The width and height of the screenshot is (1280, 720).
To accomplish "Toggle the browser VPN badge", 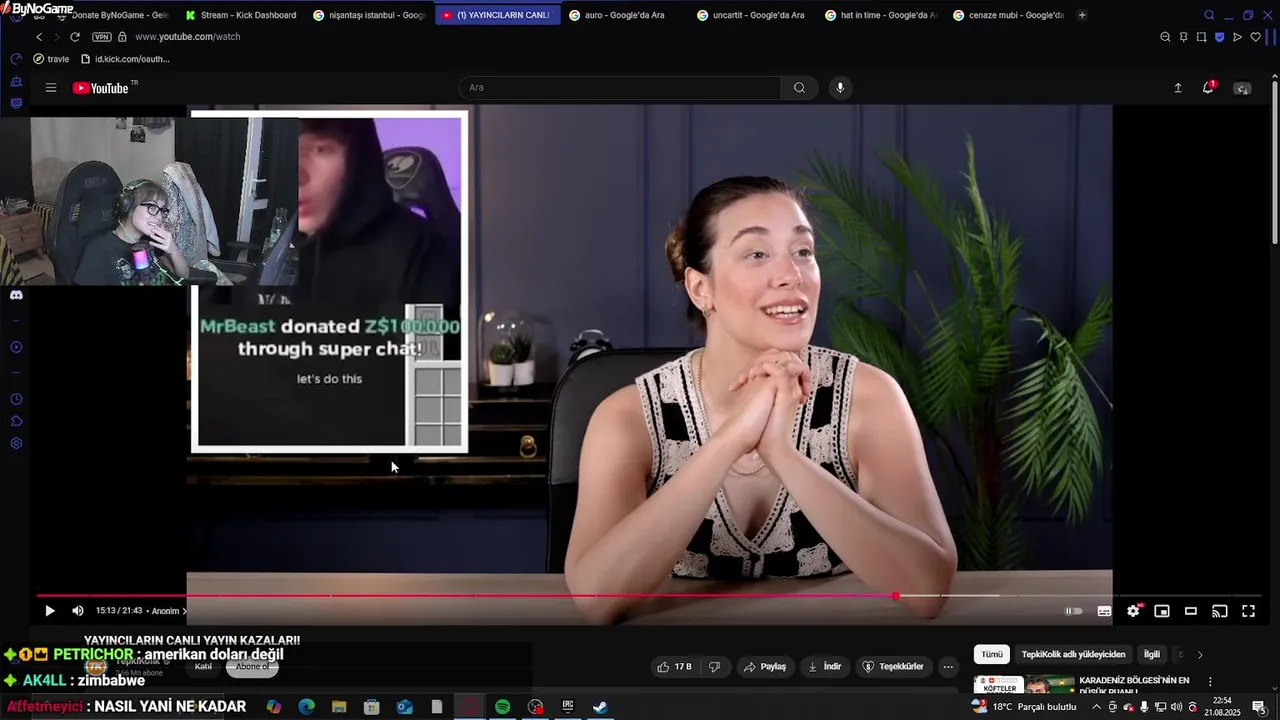I will pos(101,37).
